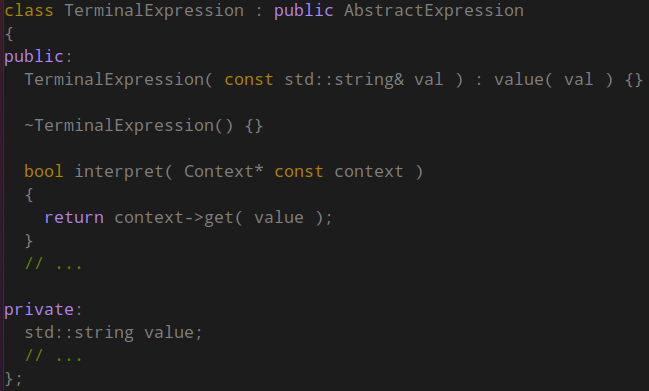Click value( initializer in constructor
This screenshot has width=649, height=391.
pyautogui.click(x=523, y=79)
